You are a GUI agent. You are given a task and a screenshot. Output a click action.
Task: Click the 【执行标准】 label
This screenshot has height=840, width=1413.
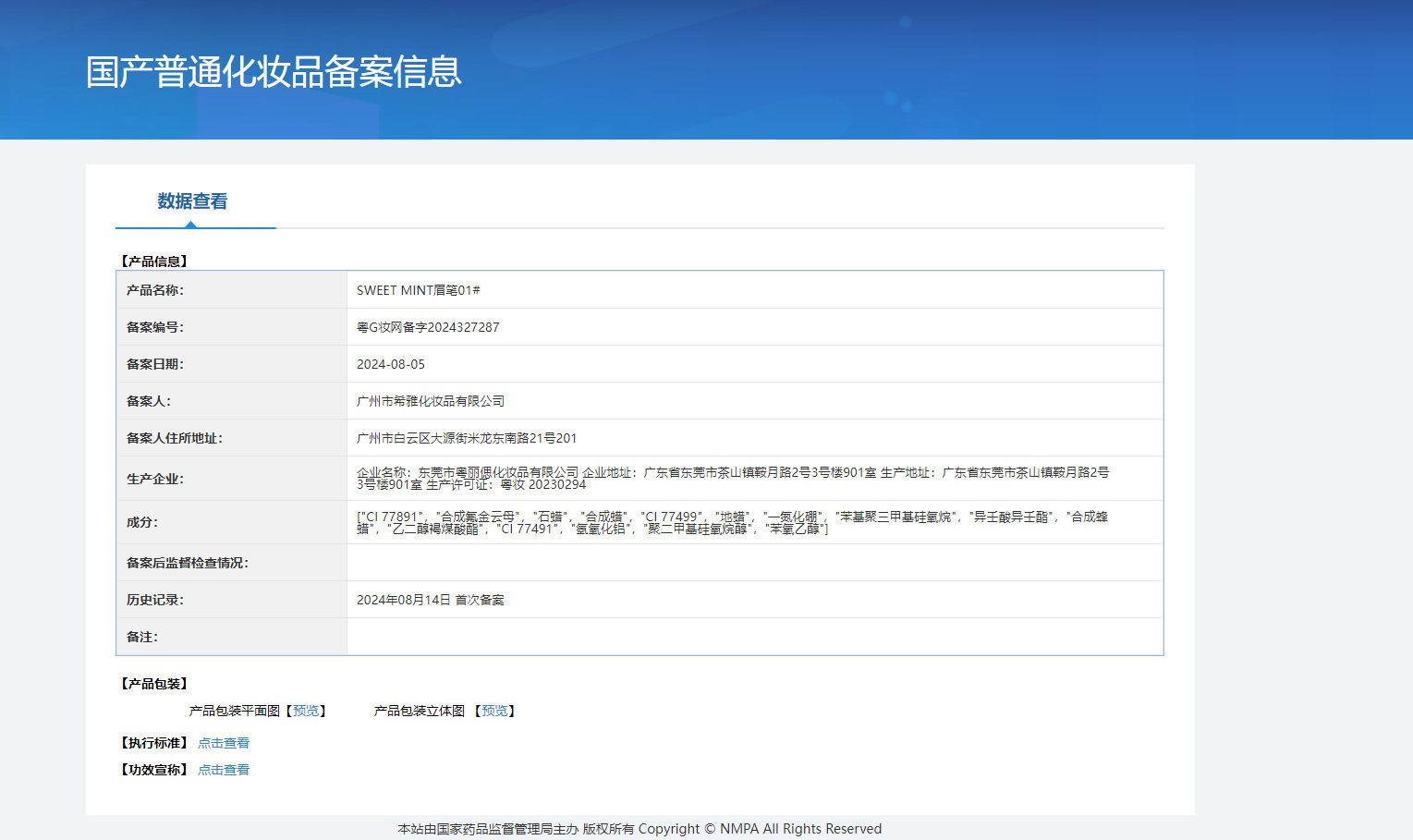[x=154, y=743]
